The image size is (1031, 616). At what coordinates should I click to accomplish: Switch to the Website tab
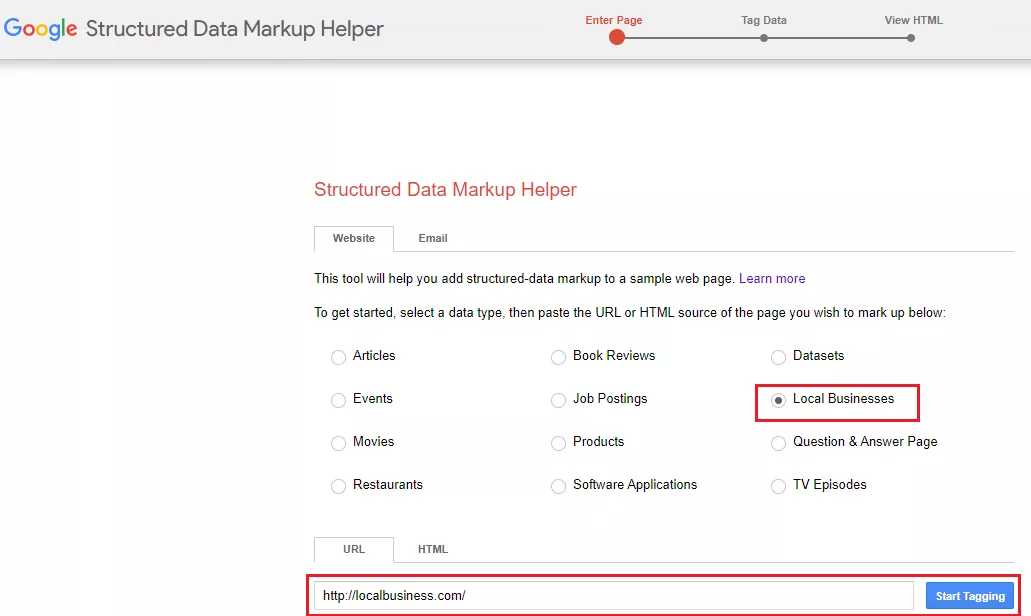354,239
